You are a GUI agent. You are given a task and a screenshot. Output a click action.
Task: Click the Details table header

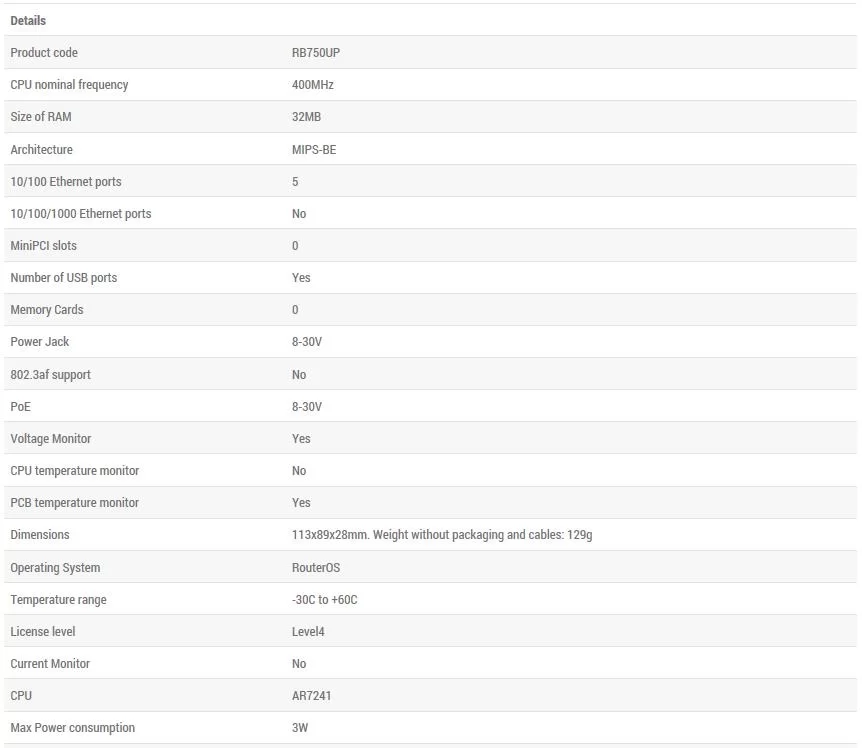pyautogui.click(x=28, y=21)
